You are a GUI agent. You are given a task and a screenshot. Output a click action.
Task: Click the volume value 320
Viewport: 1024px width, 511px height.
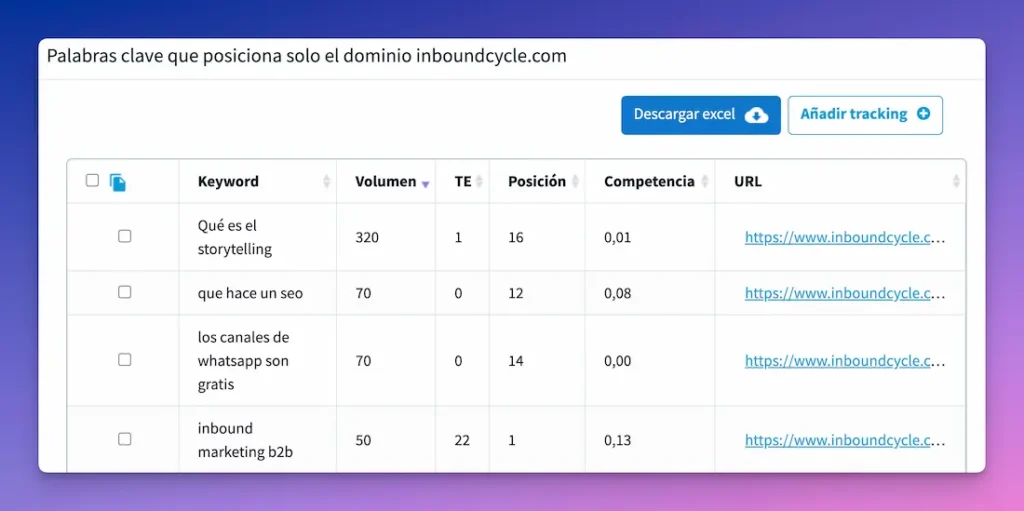367,238
